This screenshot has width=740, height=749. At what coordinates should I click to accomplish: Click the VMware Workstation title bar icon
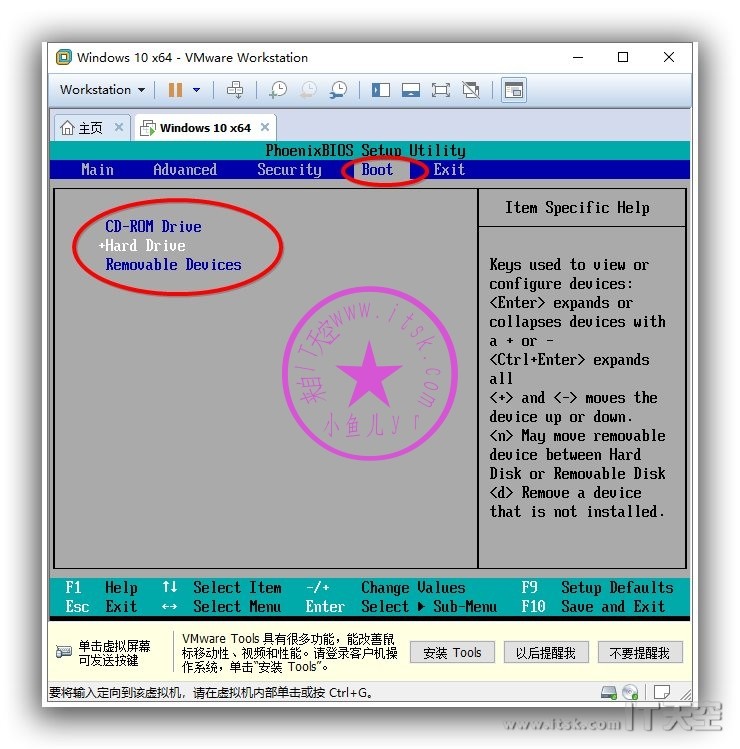point(64,57)
